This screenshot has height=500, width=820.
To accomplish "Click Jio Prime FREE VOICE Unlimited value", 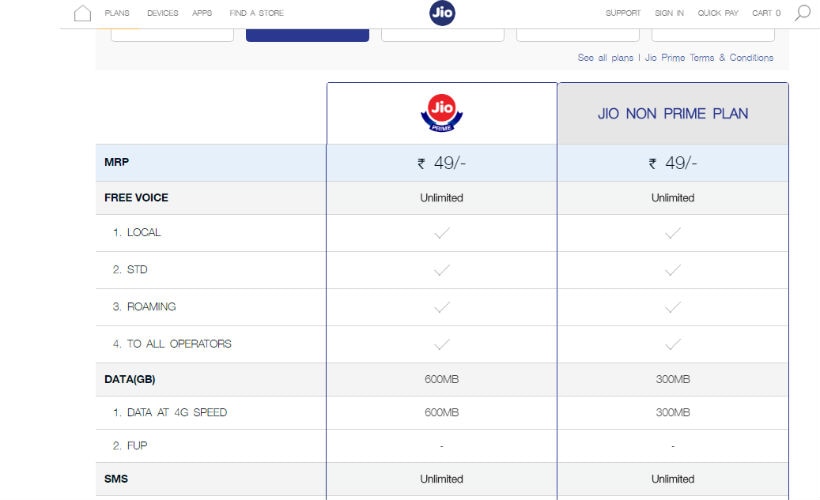I will point(442,198).
